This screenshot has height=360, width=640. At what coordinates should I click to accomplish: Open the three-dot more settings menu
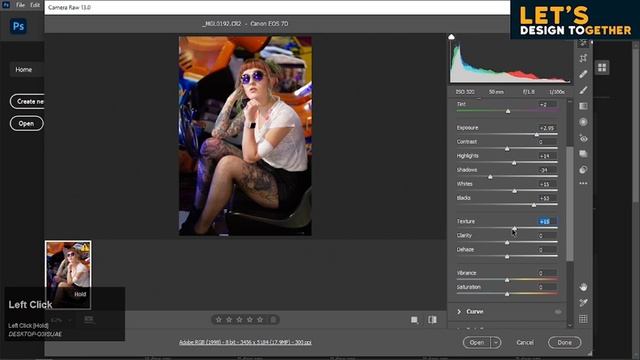(583, 183)
